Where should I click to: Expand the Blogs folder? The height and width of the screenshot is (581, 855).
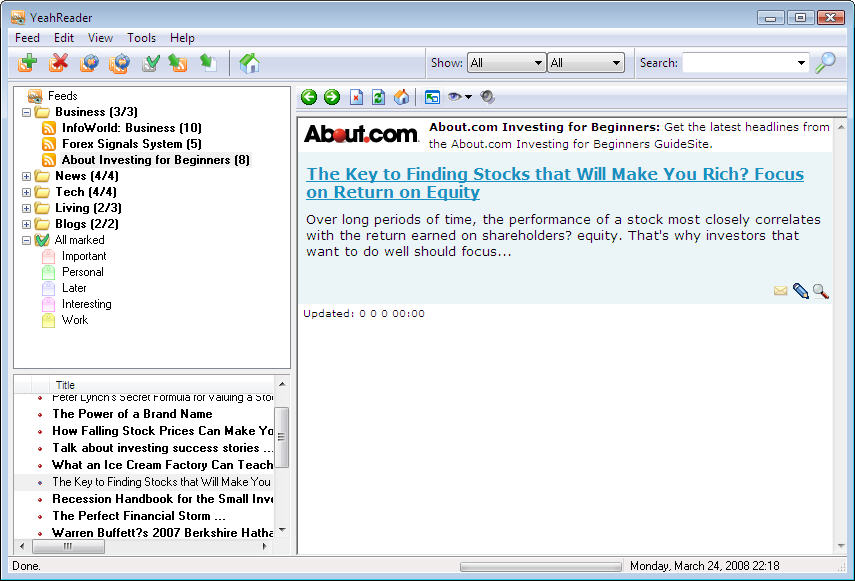click(x=26, y=224)
